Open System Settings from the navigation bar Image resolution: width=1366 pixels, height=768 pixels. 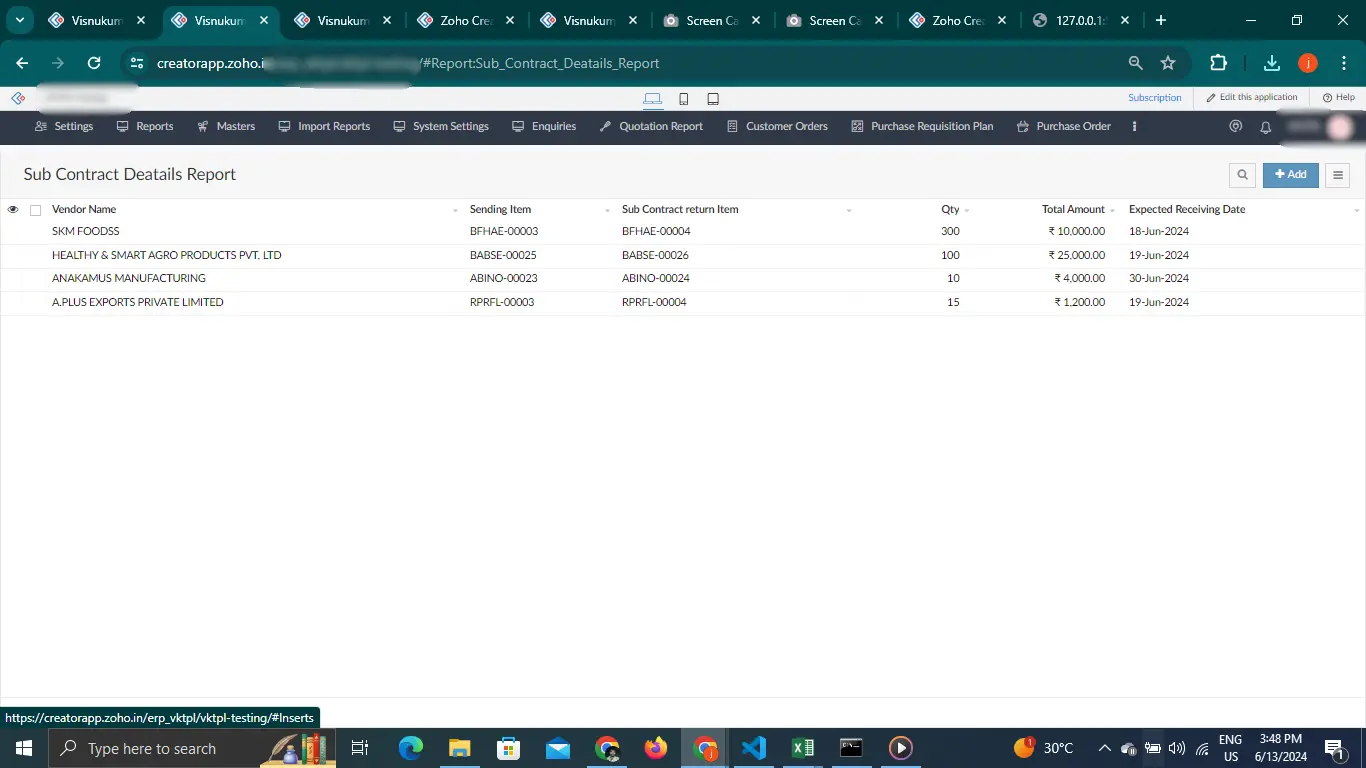[399, 126]
